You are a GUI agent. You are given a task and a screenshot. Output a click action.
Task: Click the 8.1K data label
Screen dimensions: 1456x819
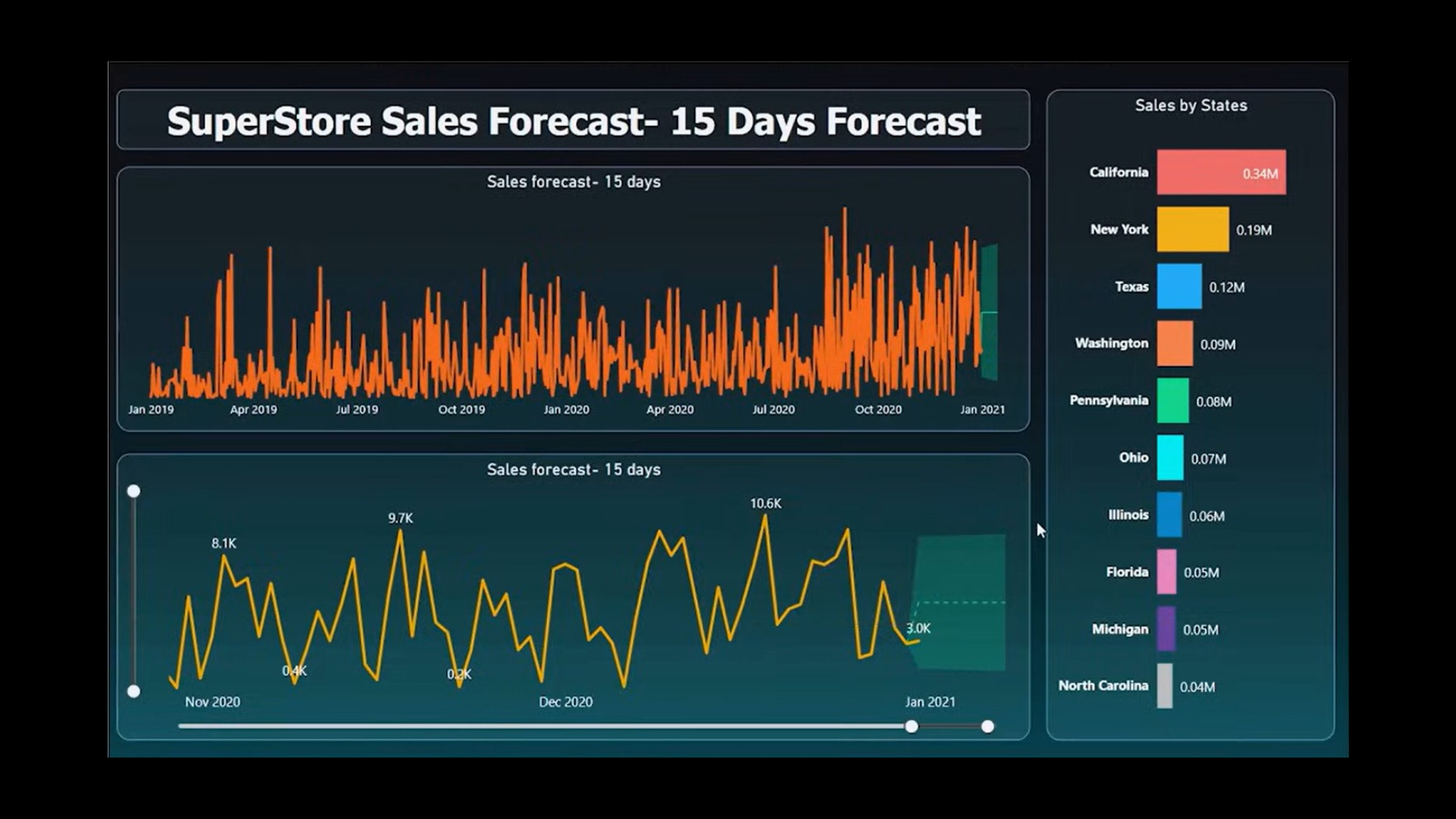coord(224,543)
